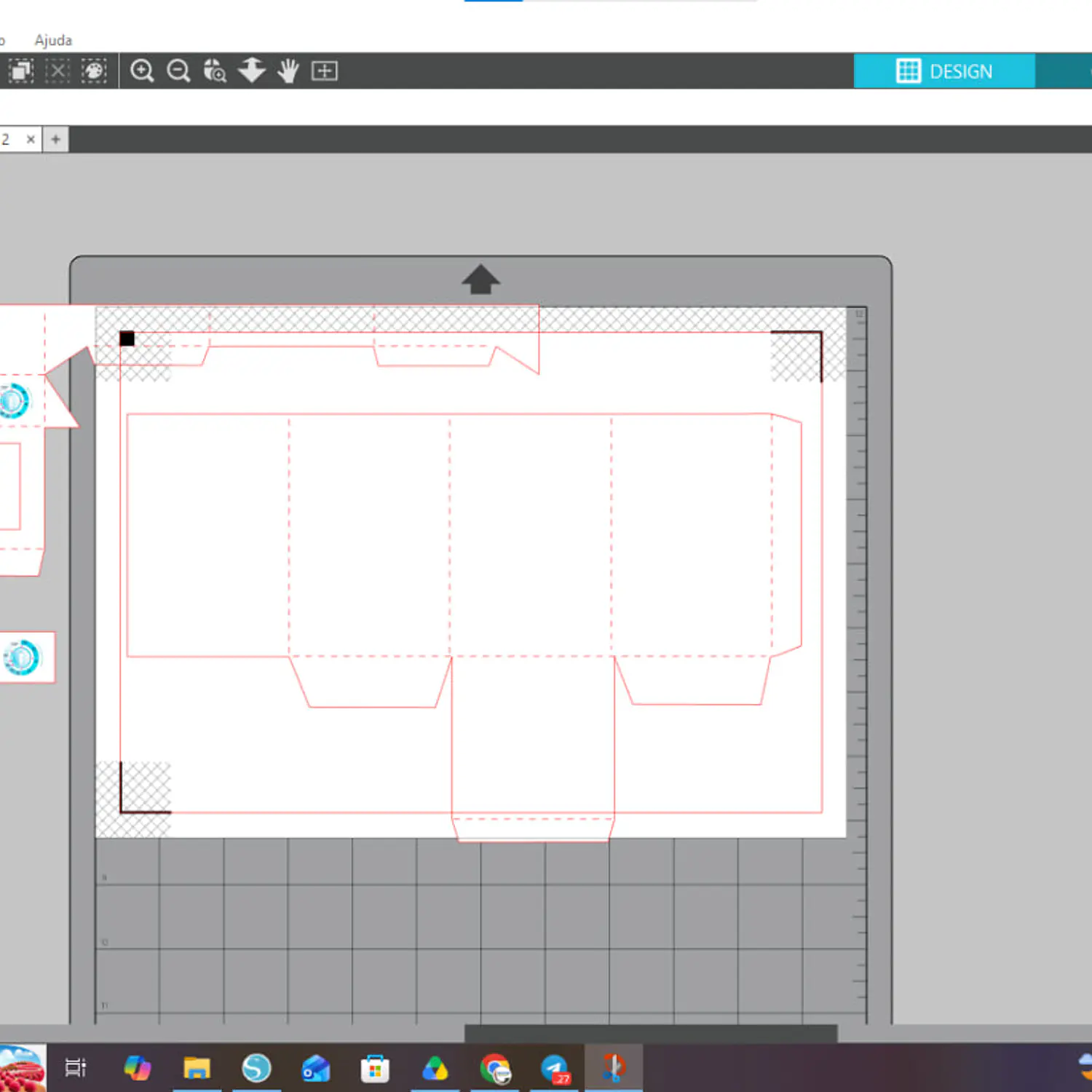
Task: Switch to Silhouette Studio taskbar icon
Action: coord(256,1068)
